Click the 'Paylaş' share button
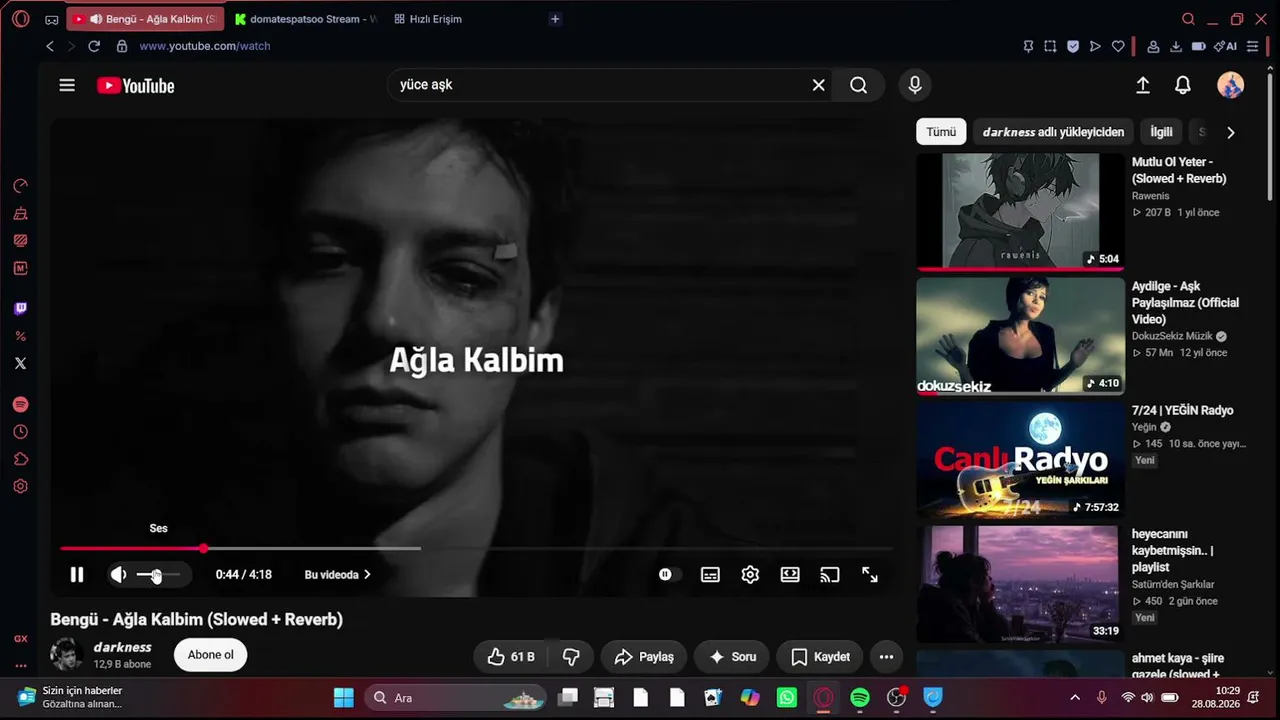Viewport: 1280px width, 720px height. 644,657
